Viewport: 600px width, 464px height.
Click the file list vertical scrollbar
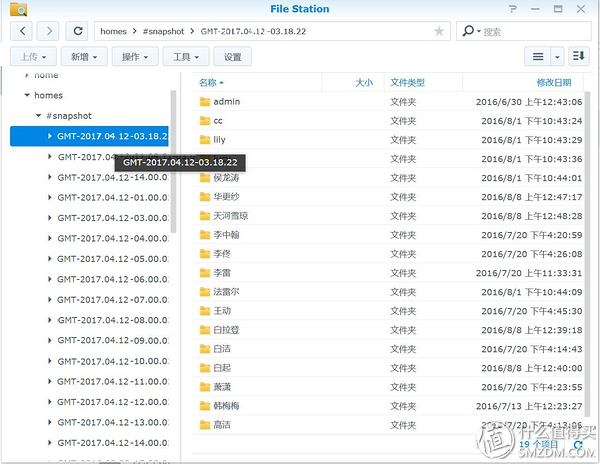(587, 254)
